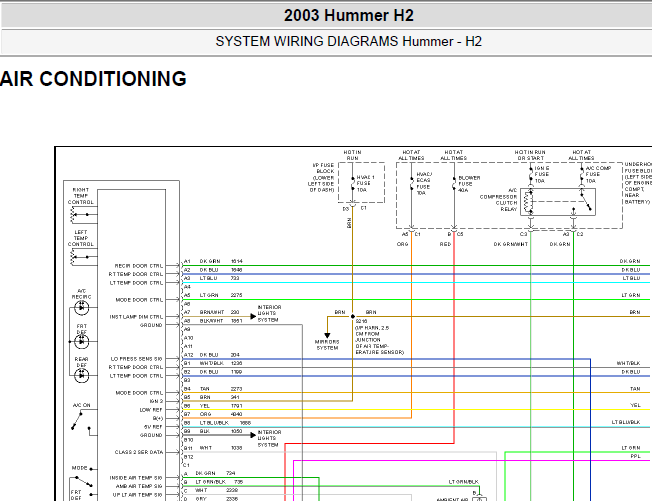Click circuit number 4840 on pin B7
652x501 pixels.
237,415
